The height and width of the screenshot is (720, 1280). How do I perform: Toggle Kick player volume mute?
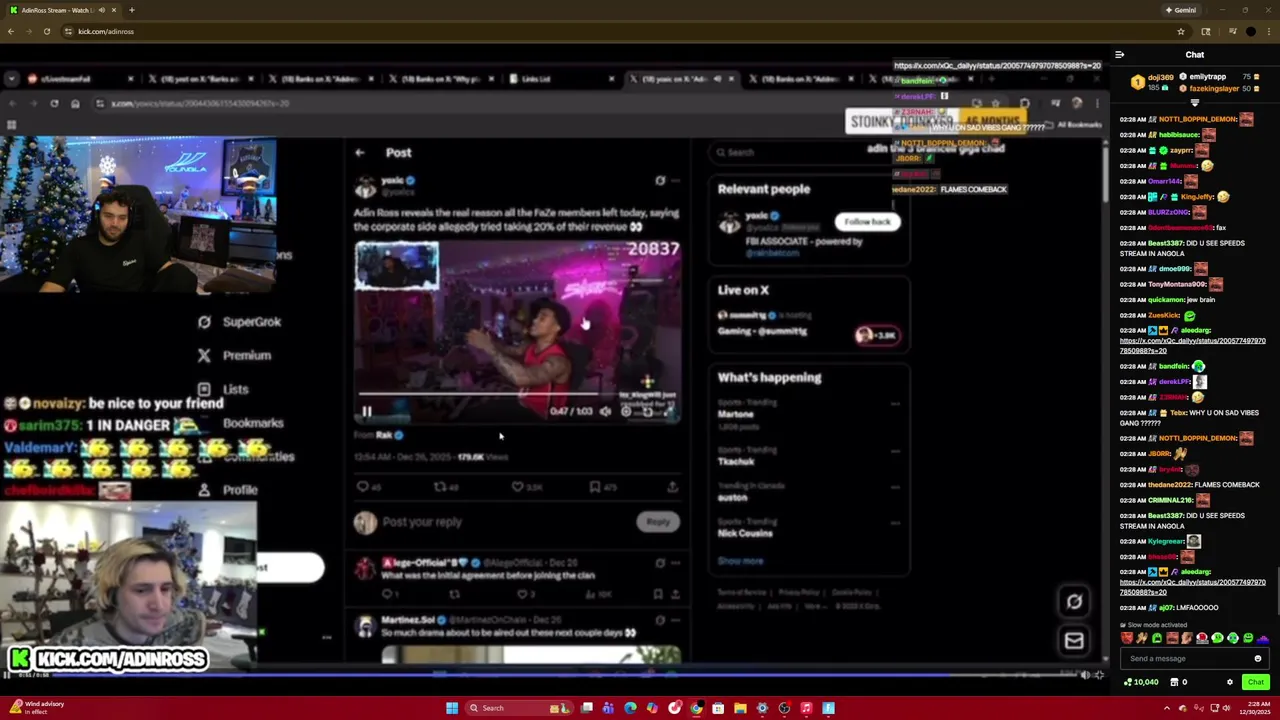click(1085, 675)
